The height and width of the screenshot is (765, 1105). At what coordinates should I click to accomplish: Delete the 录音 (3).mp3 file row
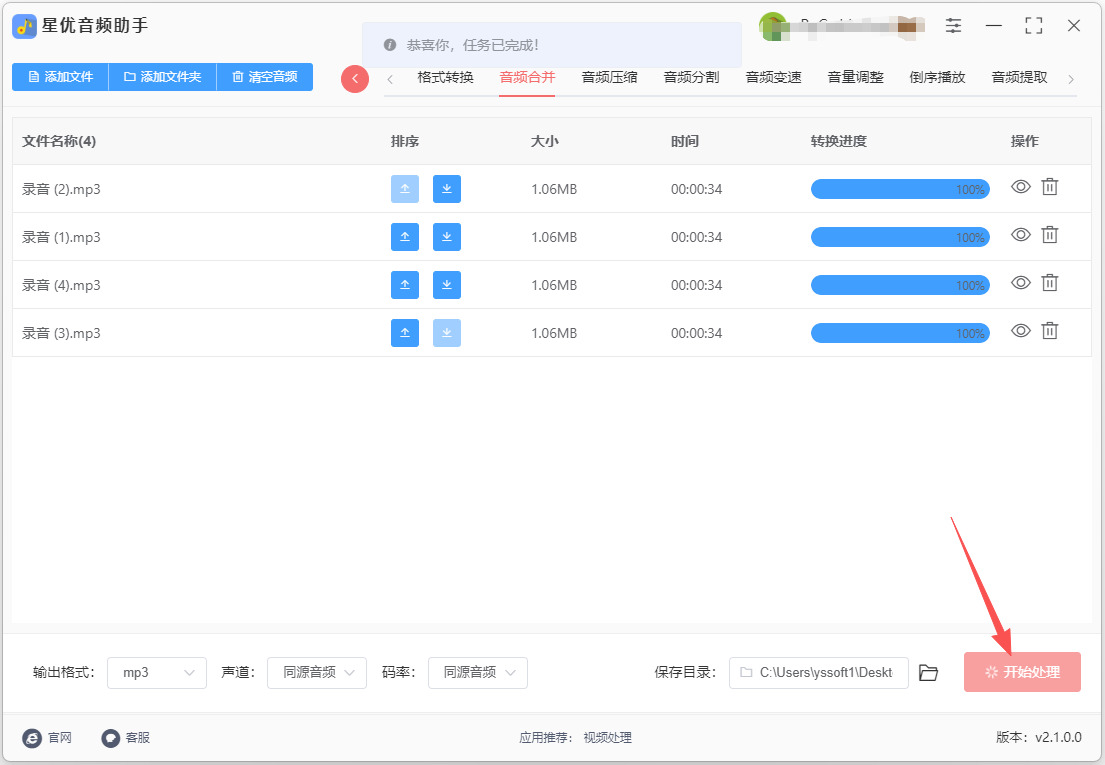pyautogui.click(x=1049, y=331)
